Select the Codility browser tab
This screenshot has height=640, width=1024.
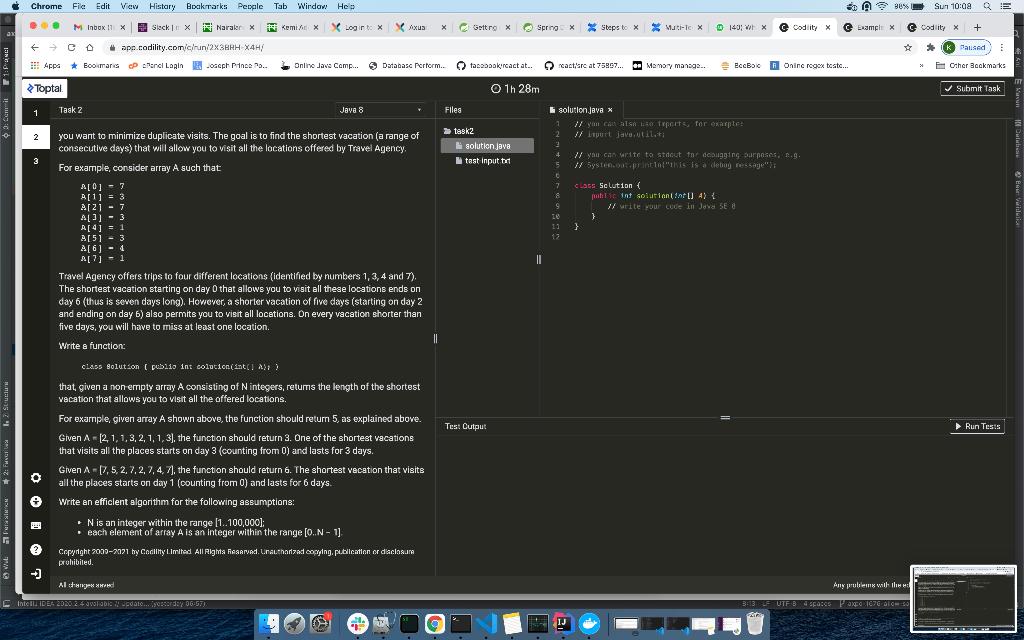(805, 27)
